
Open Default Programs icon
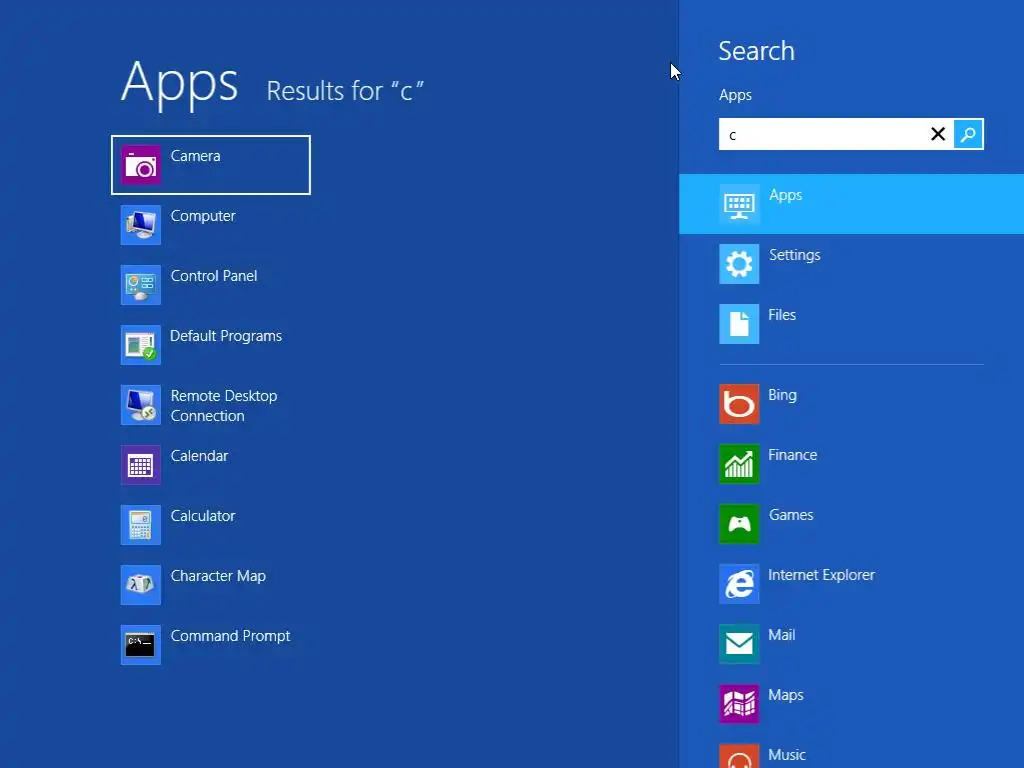tap(140, 345)
